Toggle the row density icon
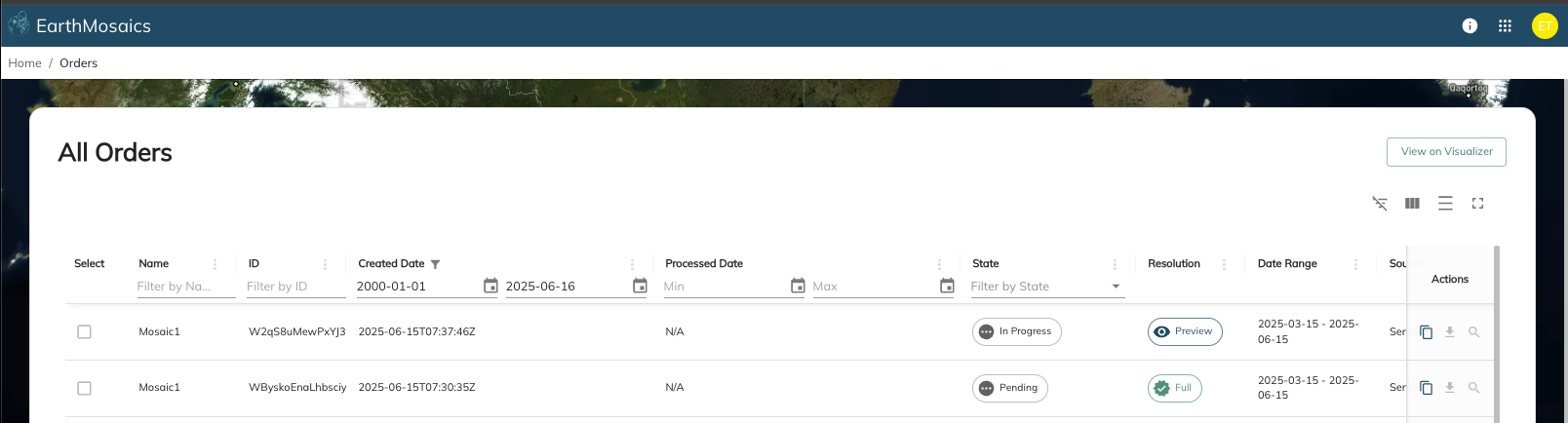 1445,204
